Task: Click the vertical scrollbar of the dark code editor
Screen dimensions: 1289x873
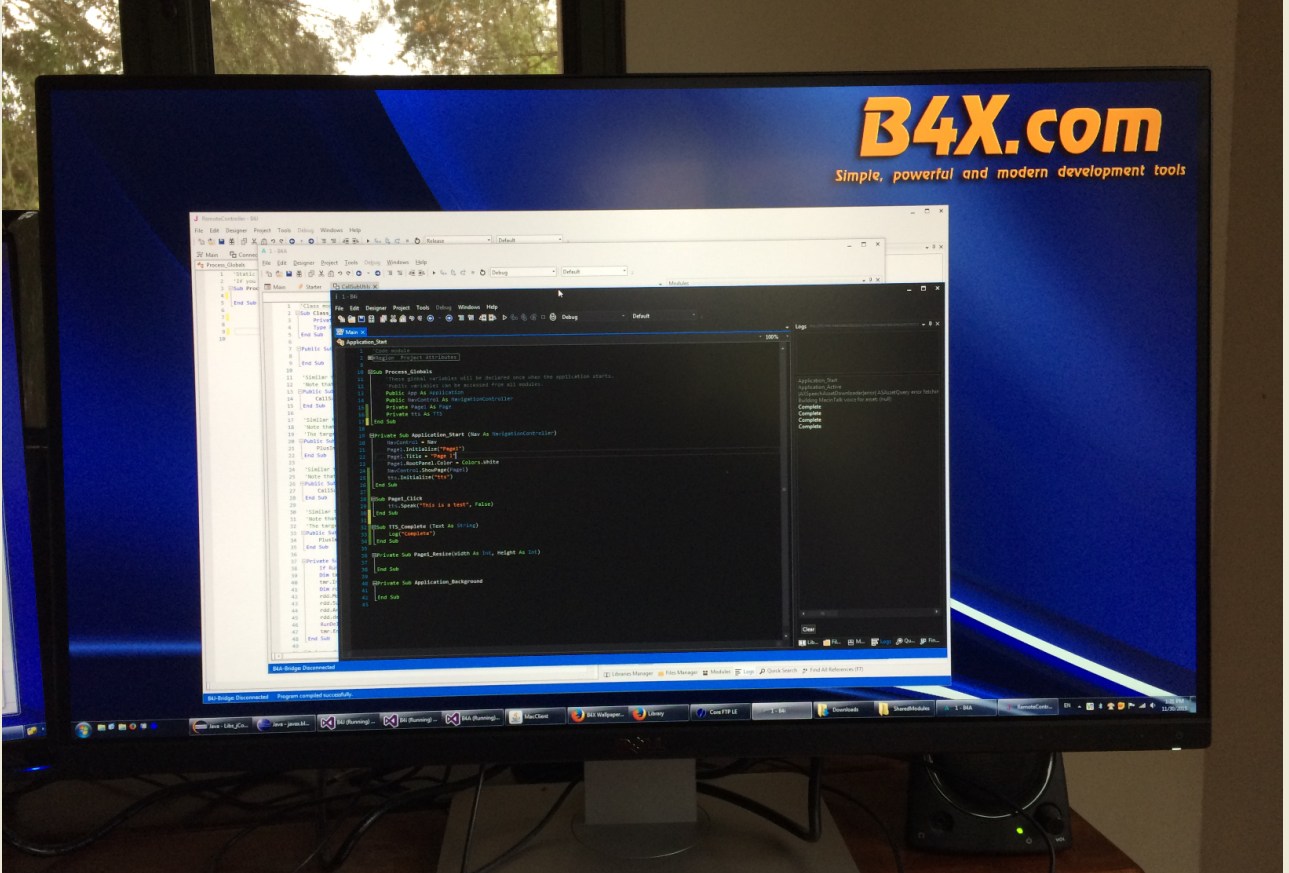Action: (785, 490)
